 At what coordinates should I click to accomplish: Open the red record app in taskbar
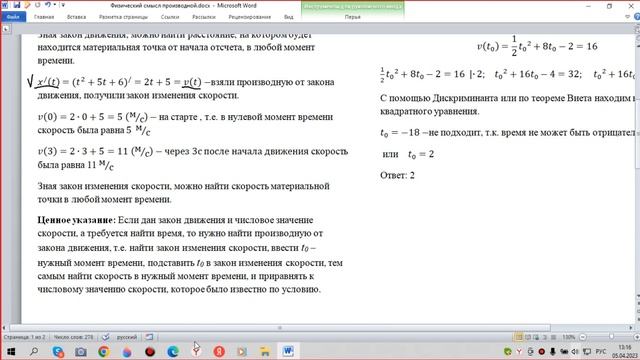point(150,351)
